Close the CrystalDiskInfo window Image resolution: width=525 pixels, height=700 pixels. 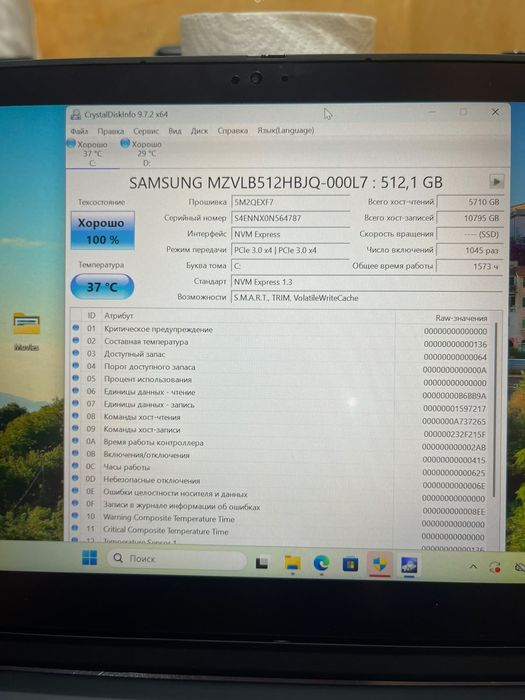tap(495, 112)
